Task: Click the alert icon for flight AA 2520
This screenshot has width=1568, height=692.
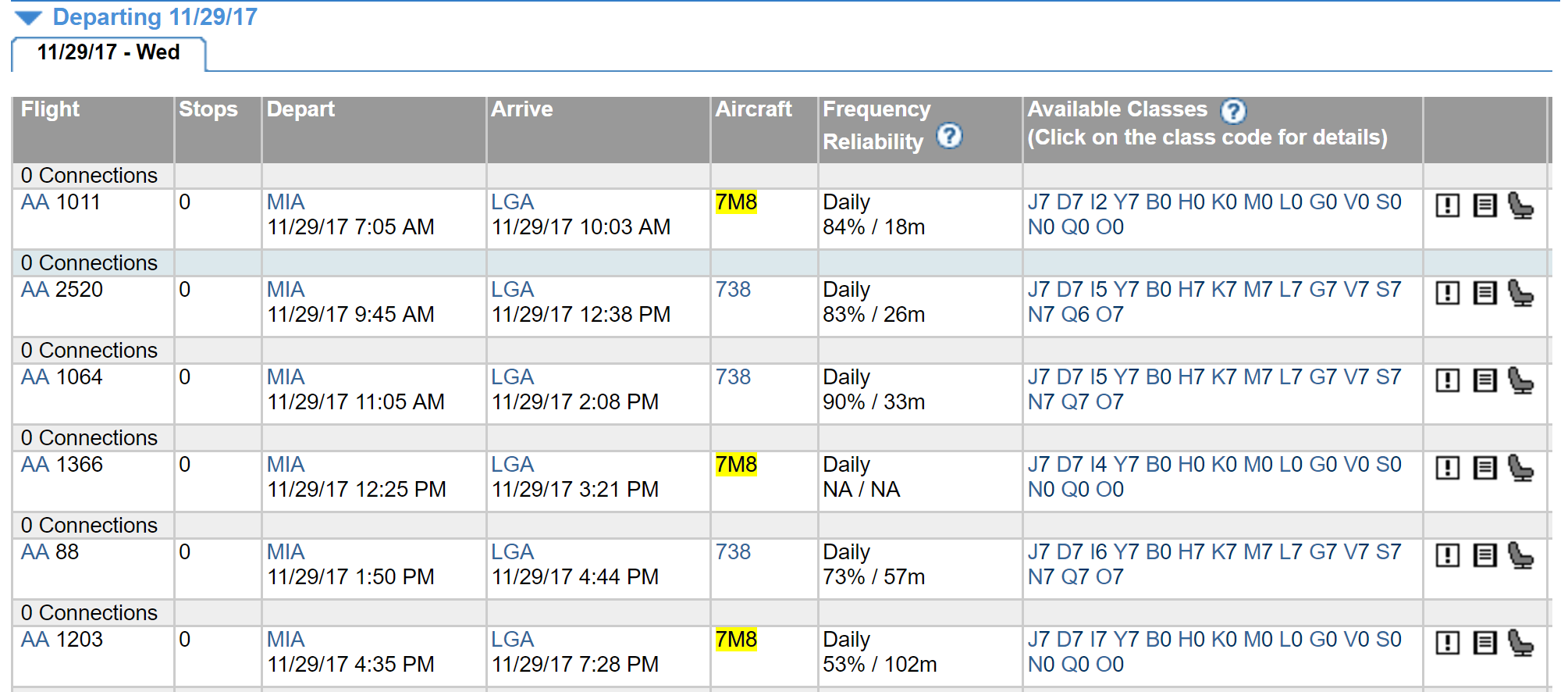Action: pyautogui.click(x=1448, y=293)
